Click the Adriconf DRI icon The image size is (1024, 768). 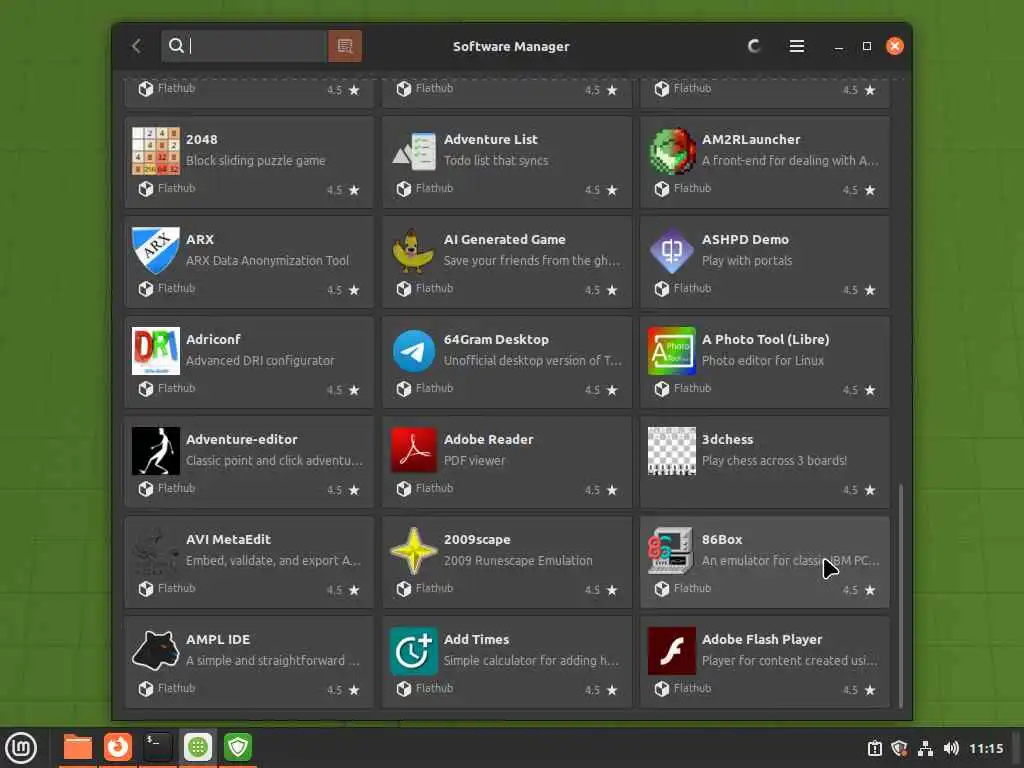click(155, 351)
